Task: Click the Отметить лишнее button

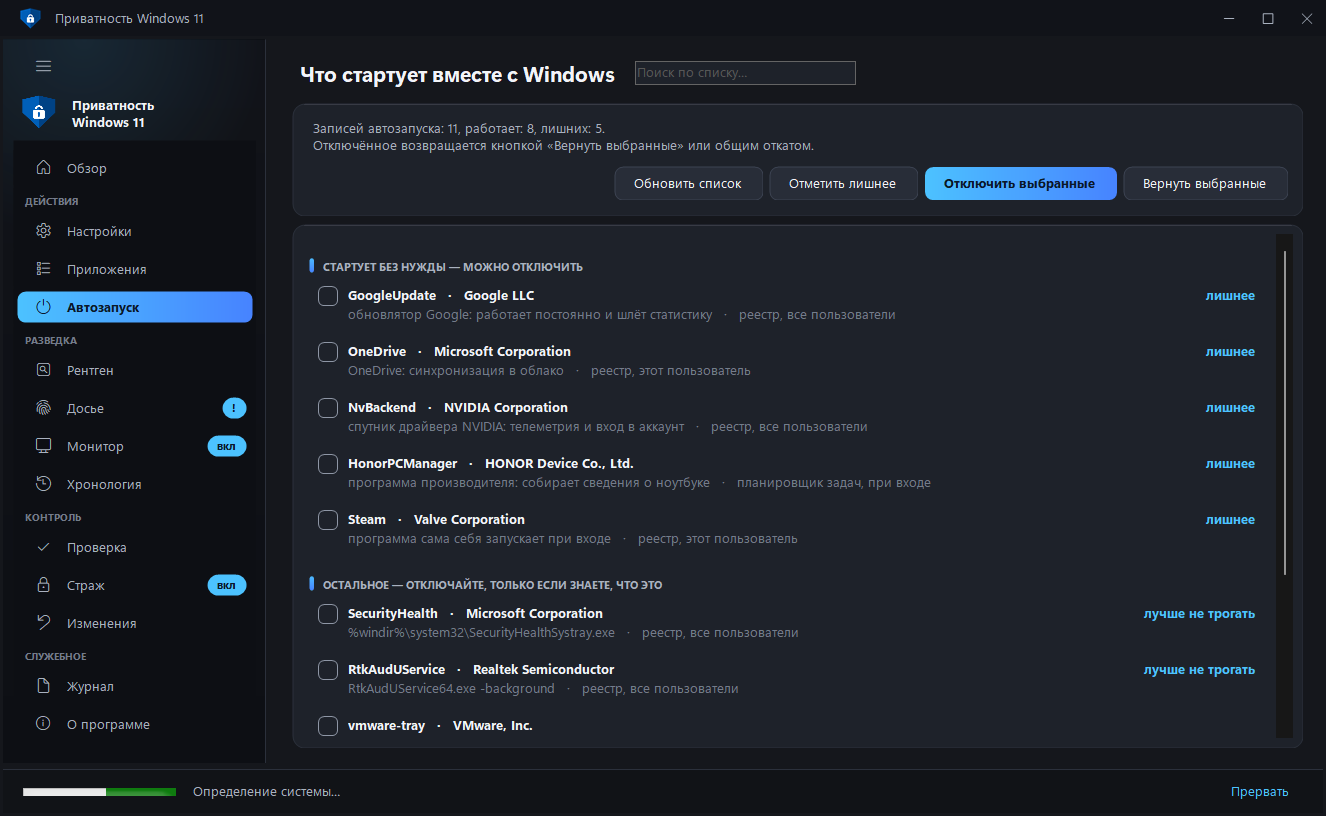Action: click(843, 184)
